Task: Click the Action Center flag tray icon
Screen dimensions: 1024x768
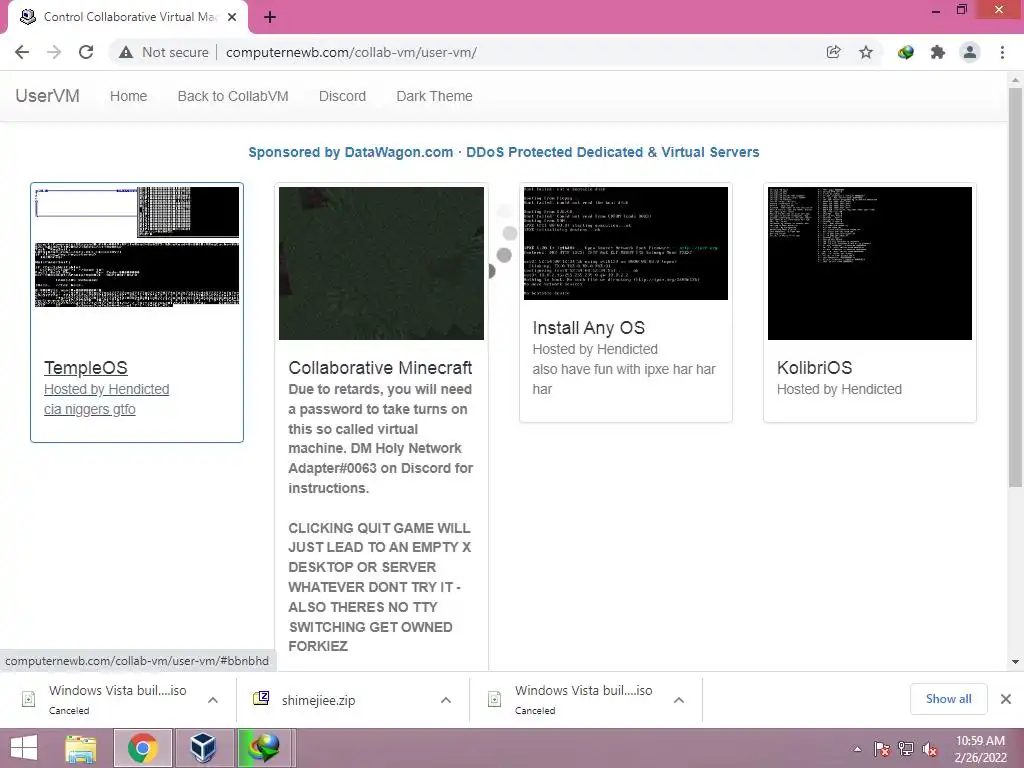Action: pos(882,749)
